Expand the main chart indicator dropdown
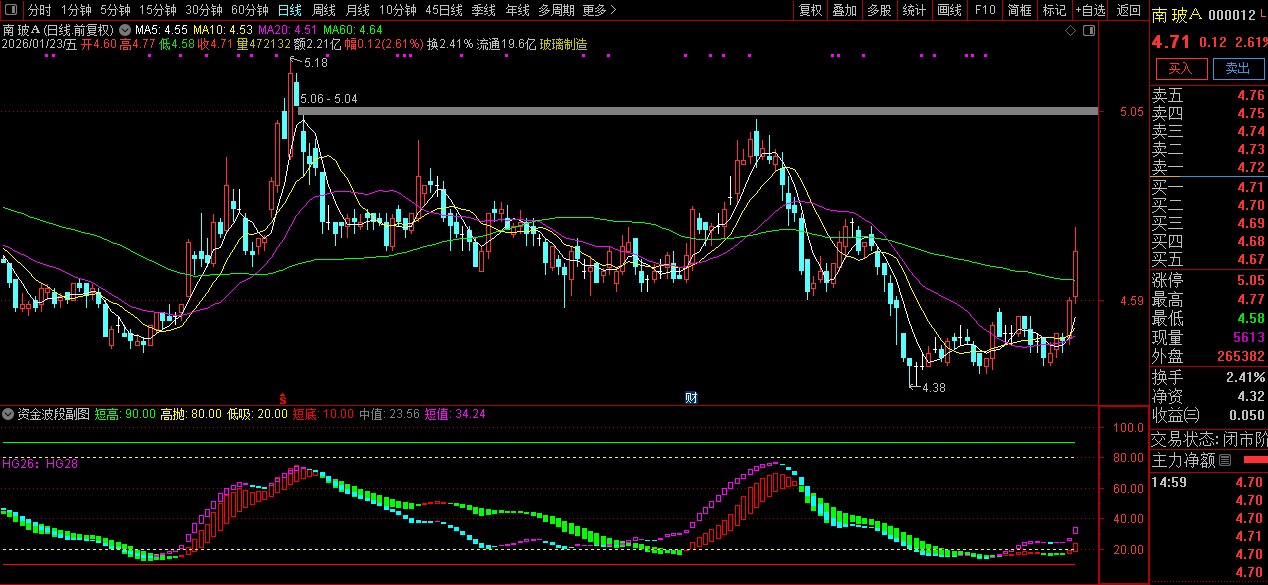1268x585 pixels. [8, 29]
